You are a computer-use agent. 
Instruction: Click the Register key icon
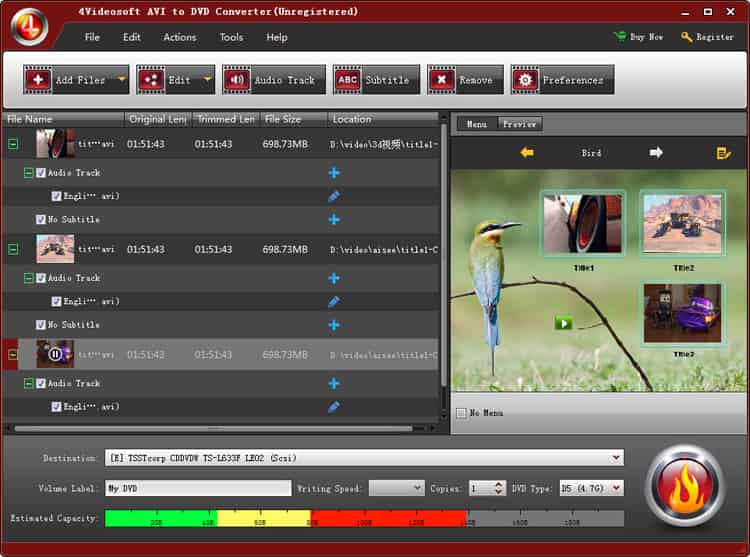tap(687, 37)
